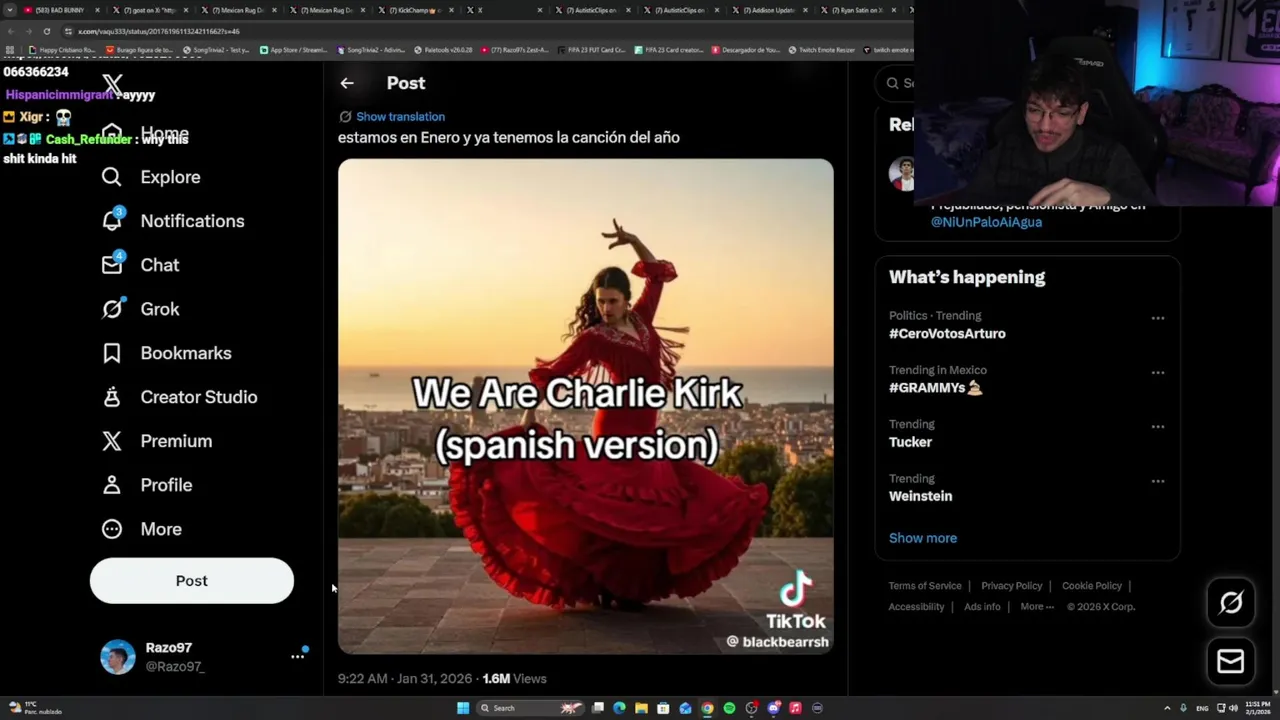Switch to the Addison Update tab
This screenshot has height=720, width=1280.
pyautogui.click(x=773, y=10)
